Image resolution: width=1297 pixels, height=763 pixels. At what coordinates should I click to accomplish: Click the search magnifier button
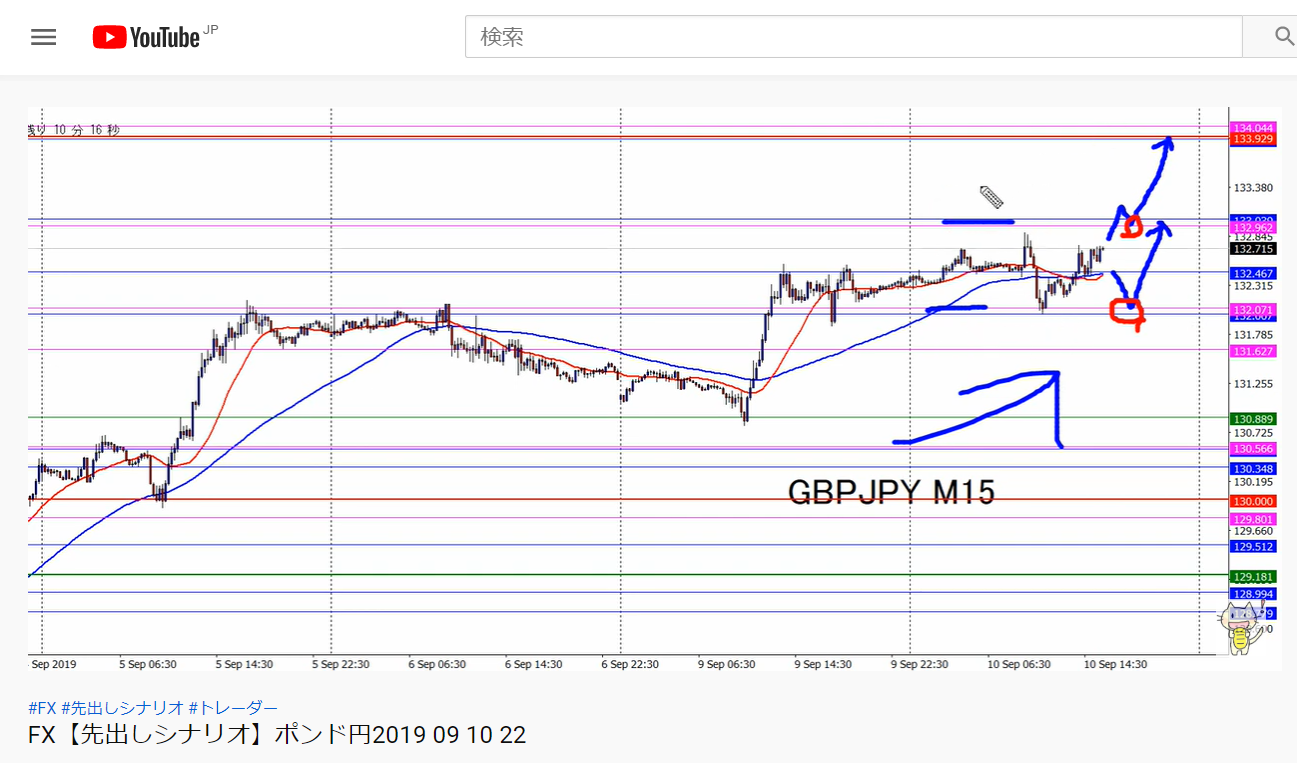click(x=1282, y=37)
